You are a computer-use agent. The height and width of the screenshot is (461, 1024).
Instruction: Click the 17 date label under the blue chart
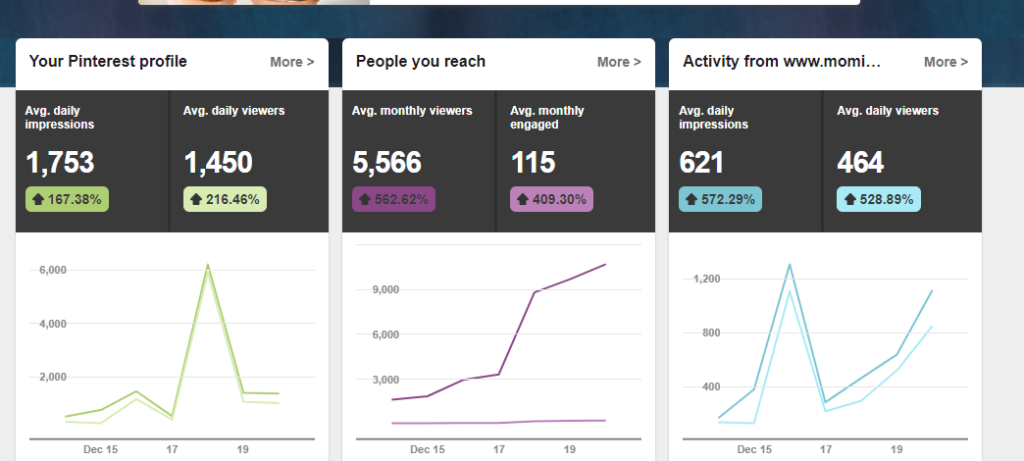826,449
